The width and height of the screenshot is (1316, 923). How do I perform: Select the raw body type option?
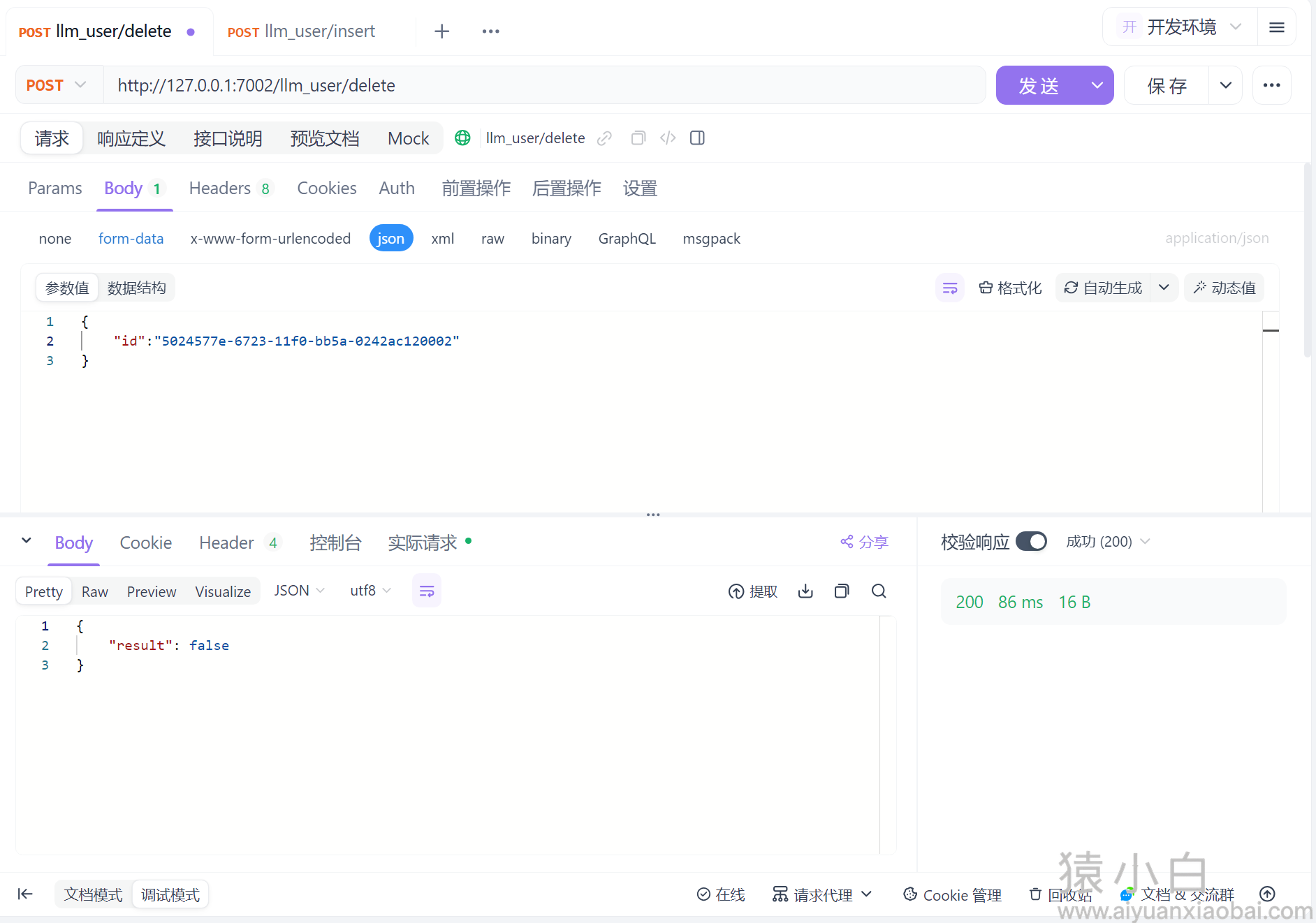(x=492, y=239)
